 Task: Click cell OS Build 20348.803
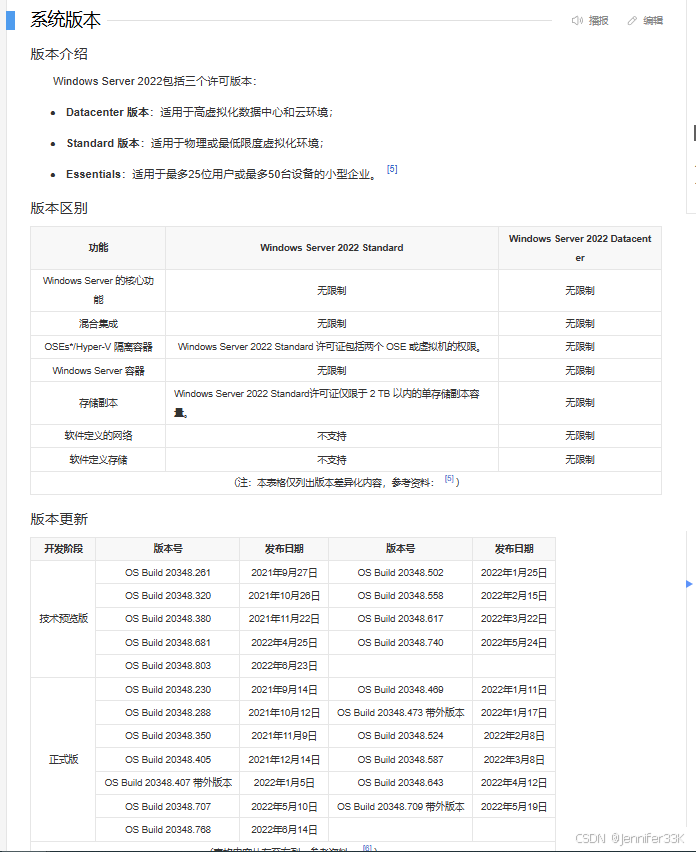click(168, 666)
